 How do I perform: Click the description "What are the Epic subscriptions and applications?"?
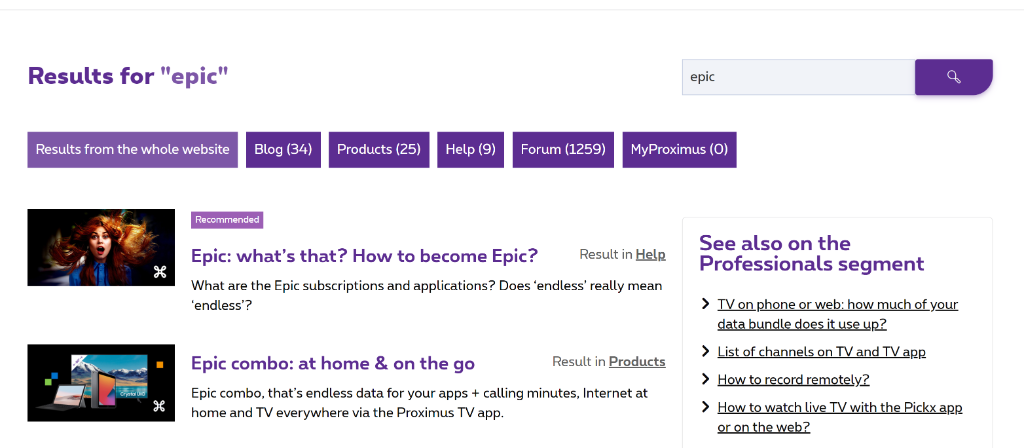click(x=426, y=295)
